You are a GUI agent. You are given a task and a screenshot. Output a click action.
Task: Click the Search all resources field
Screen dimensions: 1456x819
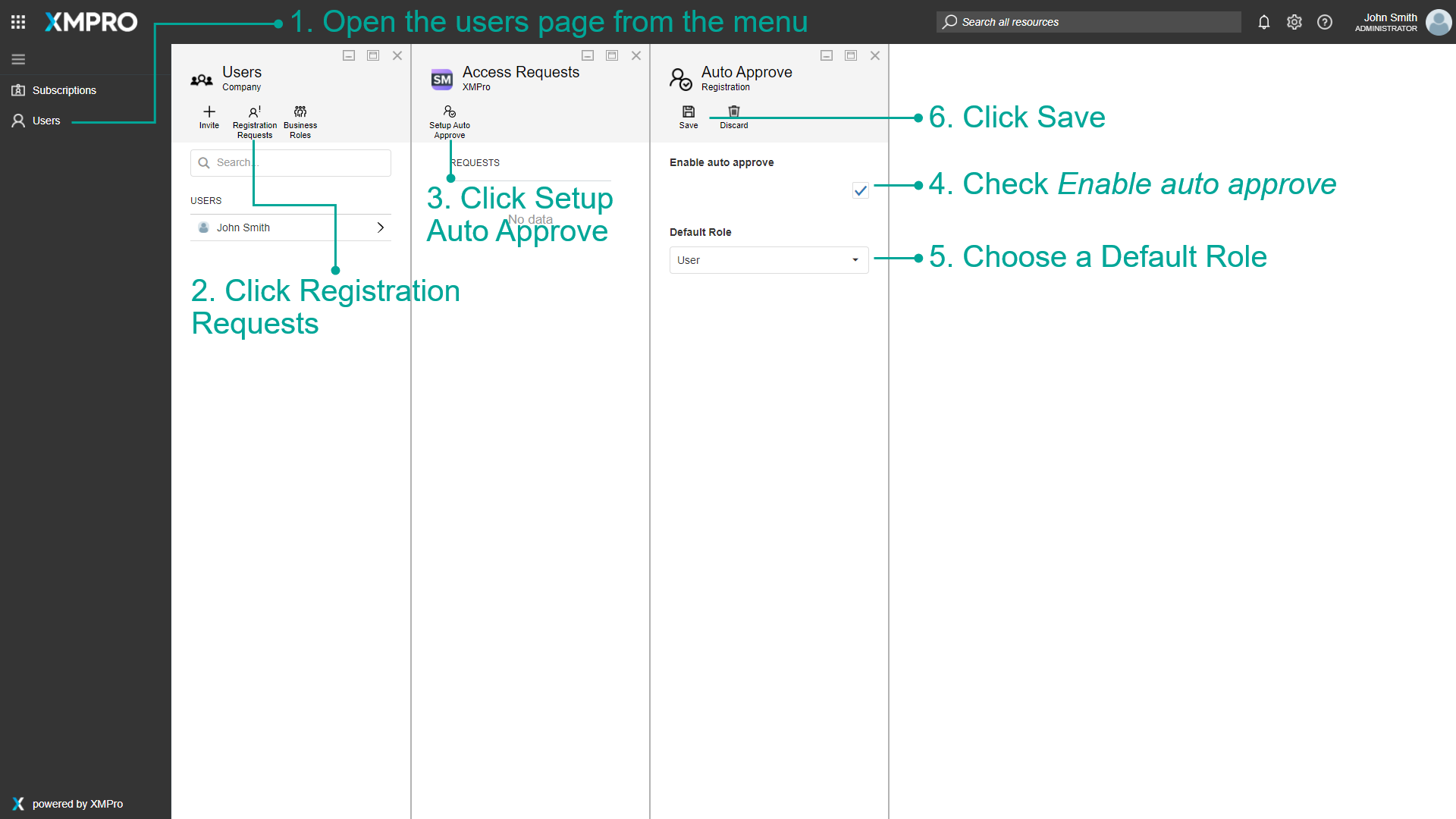coord(1088,21)
